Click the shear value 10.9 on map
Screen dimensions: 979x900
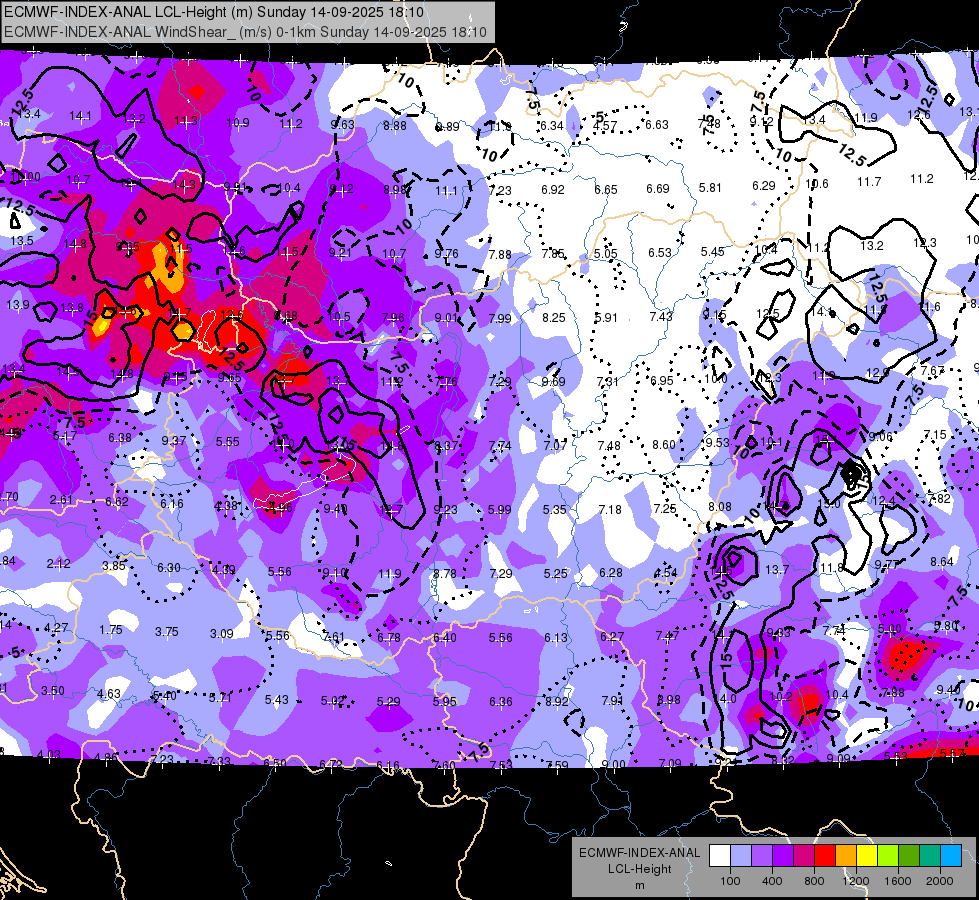[238, 123]
